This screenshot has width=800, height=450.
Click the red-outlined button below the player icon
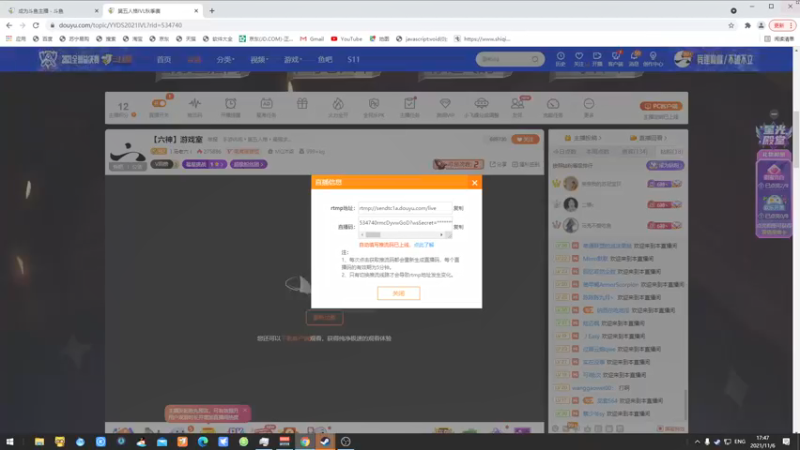pos(324,318)
